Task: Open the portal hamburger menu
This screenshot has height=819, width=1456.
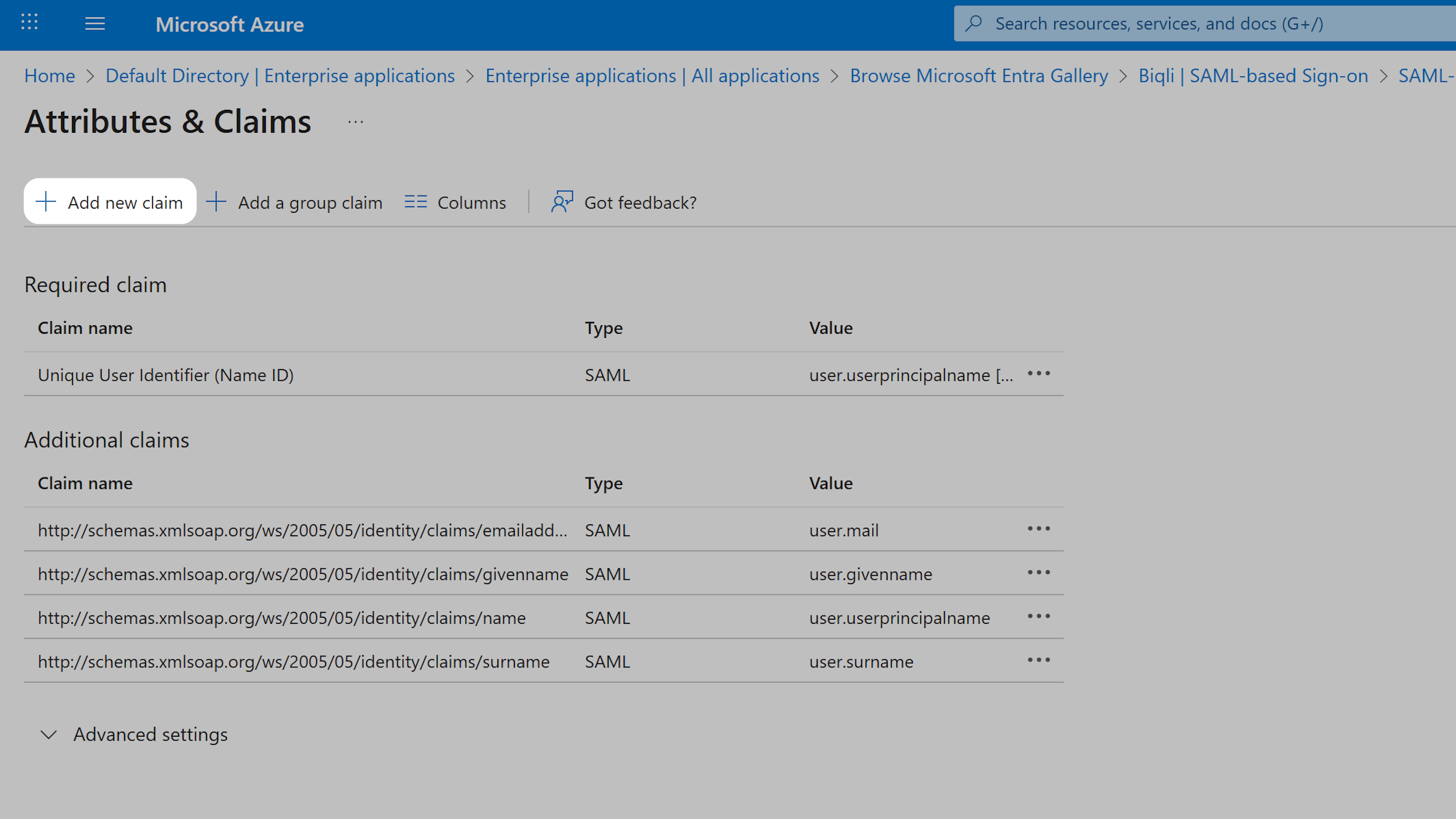Action: [95, 24]
